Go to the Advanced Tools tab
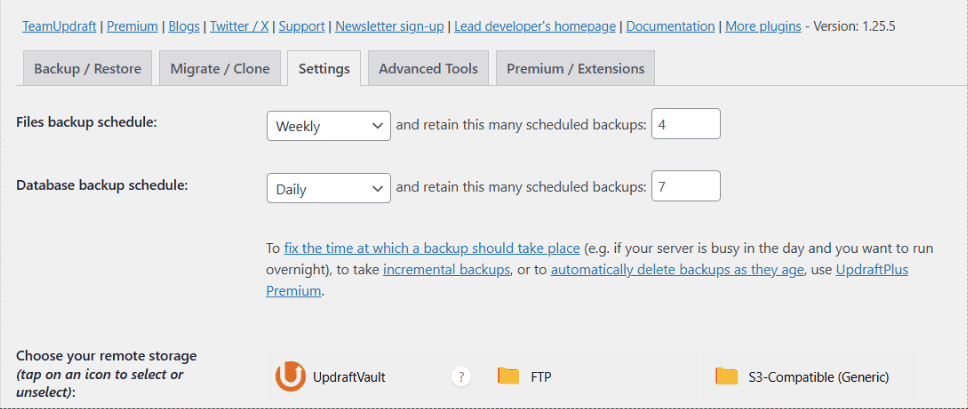The image size is (968, 409). pyautogui.click(x=428, y=68)
